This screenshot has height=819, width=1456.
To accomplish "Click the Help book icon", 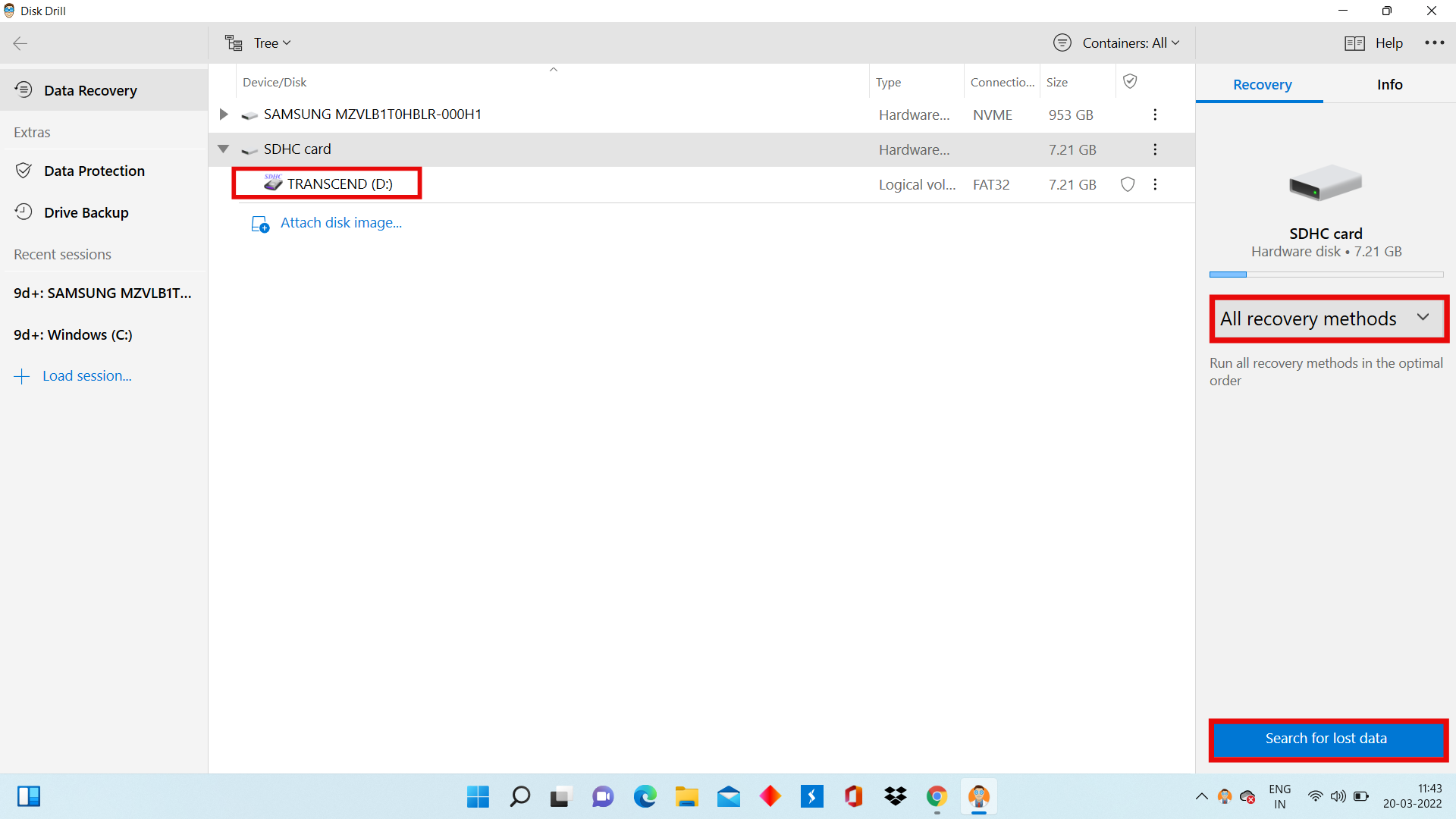I will (1354, 43).
